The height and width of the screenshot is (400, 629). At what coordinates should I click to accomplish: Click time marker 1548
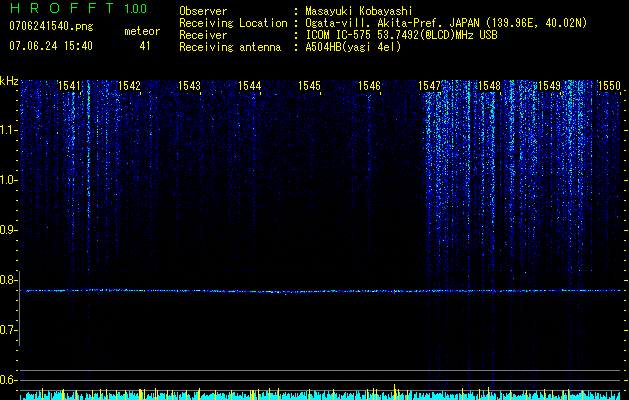490,86
